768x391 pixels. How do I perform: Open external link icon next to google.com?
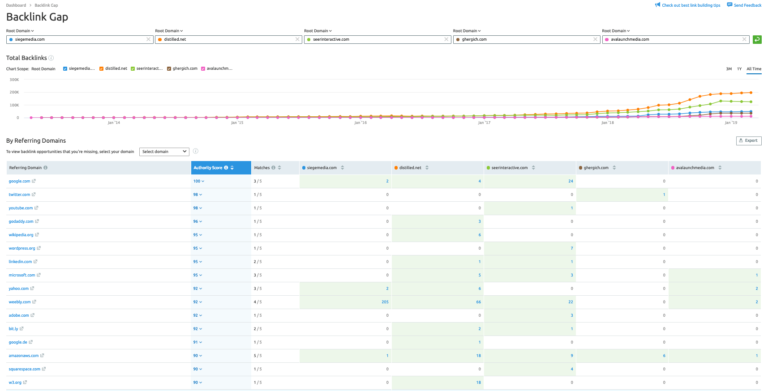34,181
